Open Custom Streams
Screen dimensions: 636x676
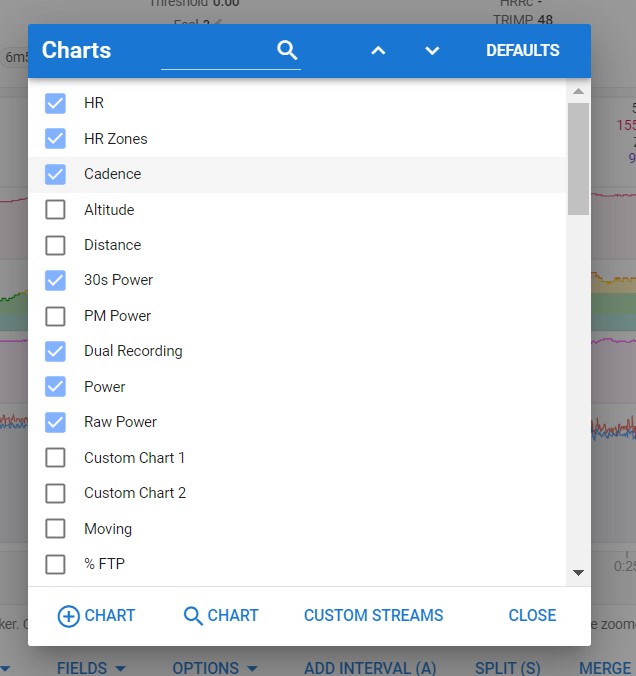[373, 616]
